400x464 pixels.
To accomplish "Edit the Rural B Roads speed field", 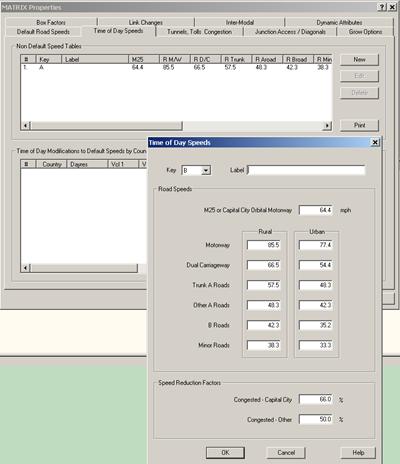I will point(264,325).
